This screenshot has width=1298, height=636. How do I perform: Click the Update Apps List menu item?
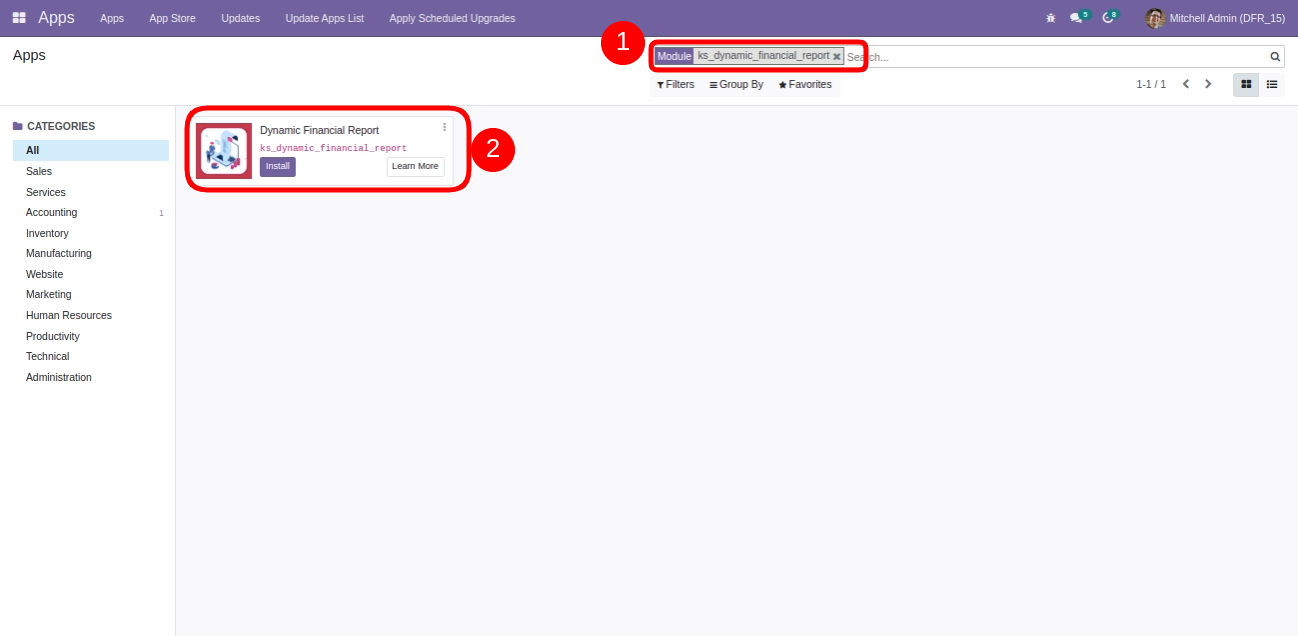324,18
